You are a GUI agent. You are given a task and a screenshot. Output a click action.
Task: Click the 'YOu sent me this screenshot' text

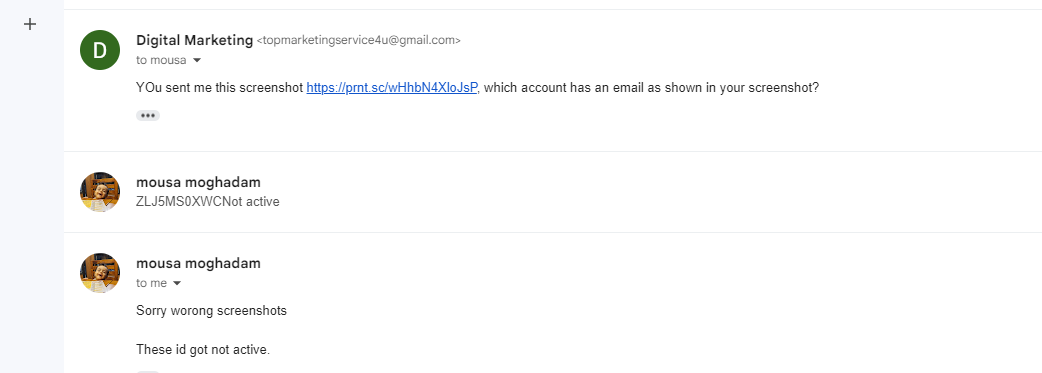(x=219, y=88)
